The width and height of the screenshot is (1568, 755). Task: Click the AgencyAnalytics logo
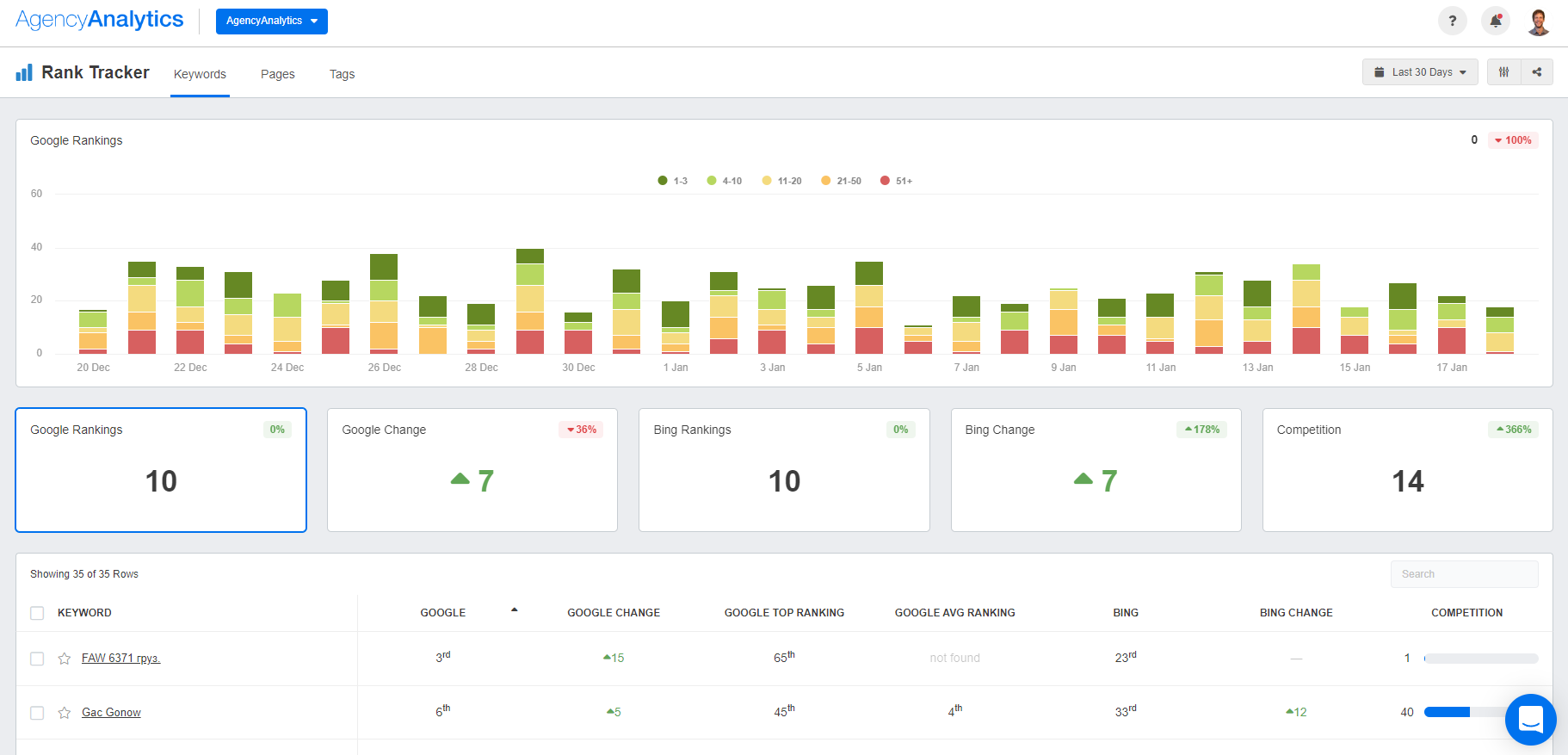click(x=99, y=20)
